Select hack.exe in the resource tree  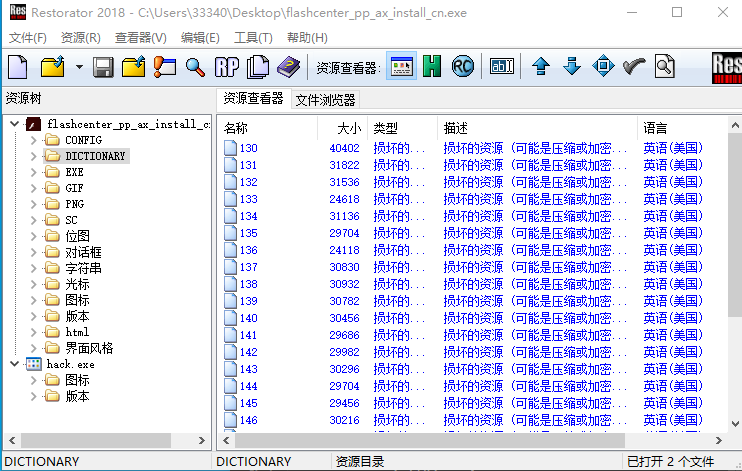[71, 364]
